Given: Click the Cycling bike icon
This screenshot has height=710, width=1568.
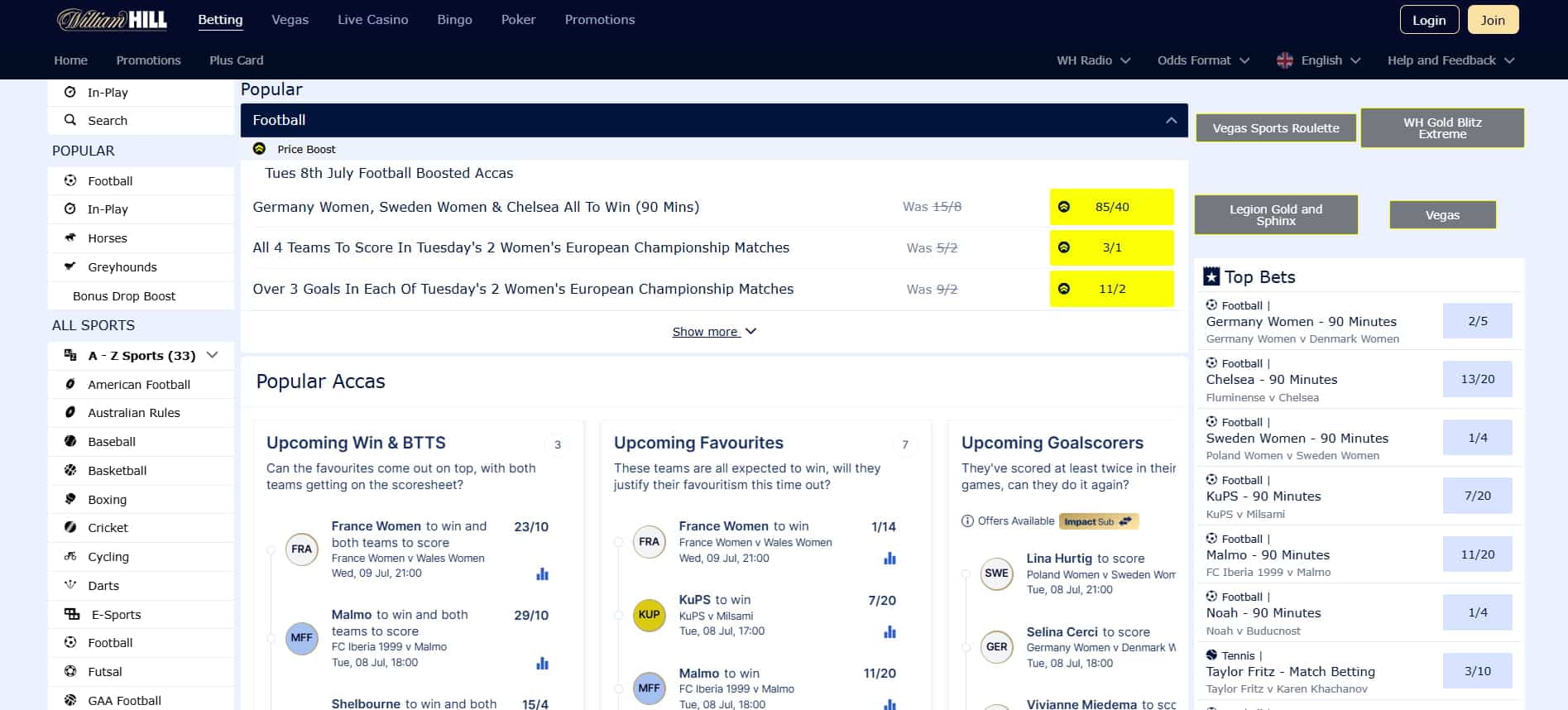Looking at the screenshot, I should click(x=70, y=556).
